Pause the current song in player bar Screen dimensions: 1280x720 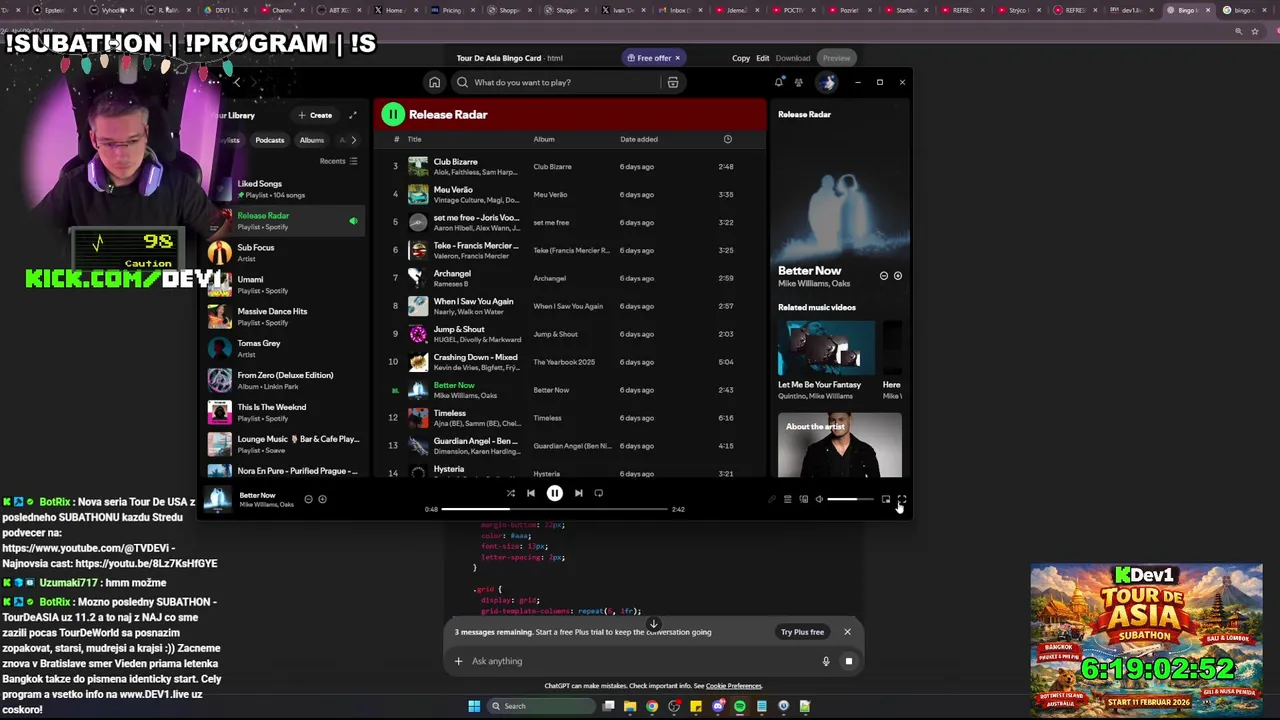(554, 493)
